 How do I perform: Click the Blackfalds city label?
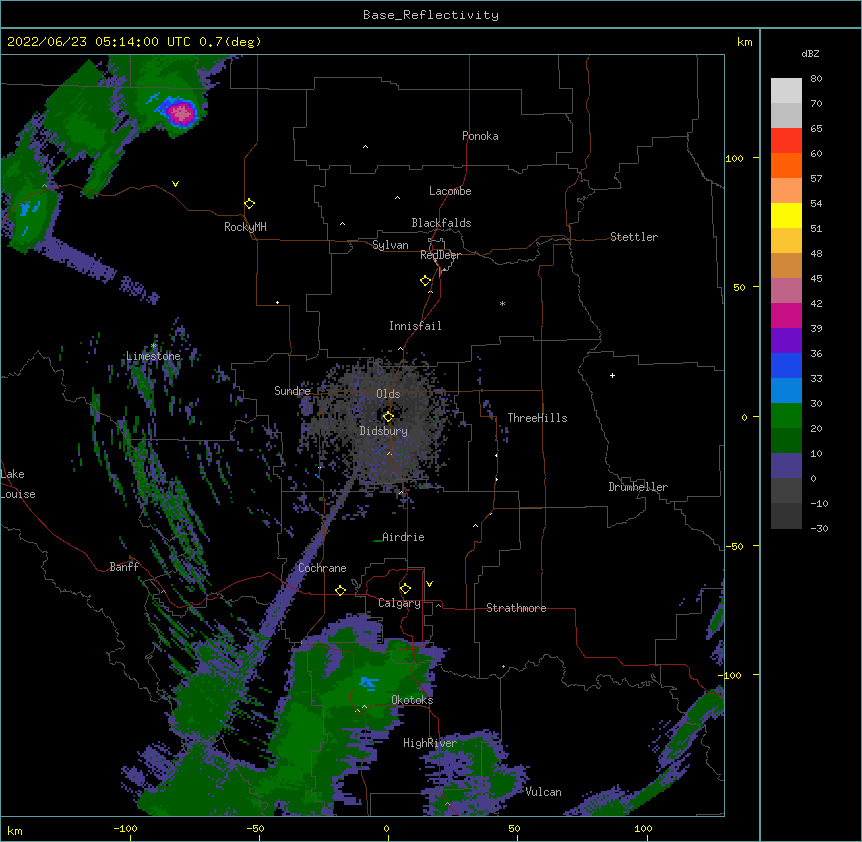point(441,223)
